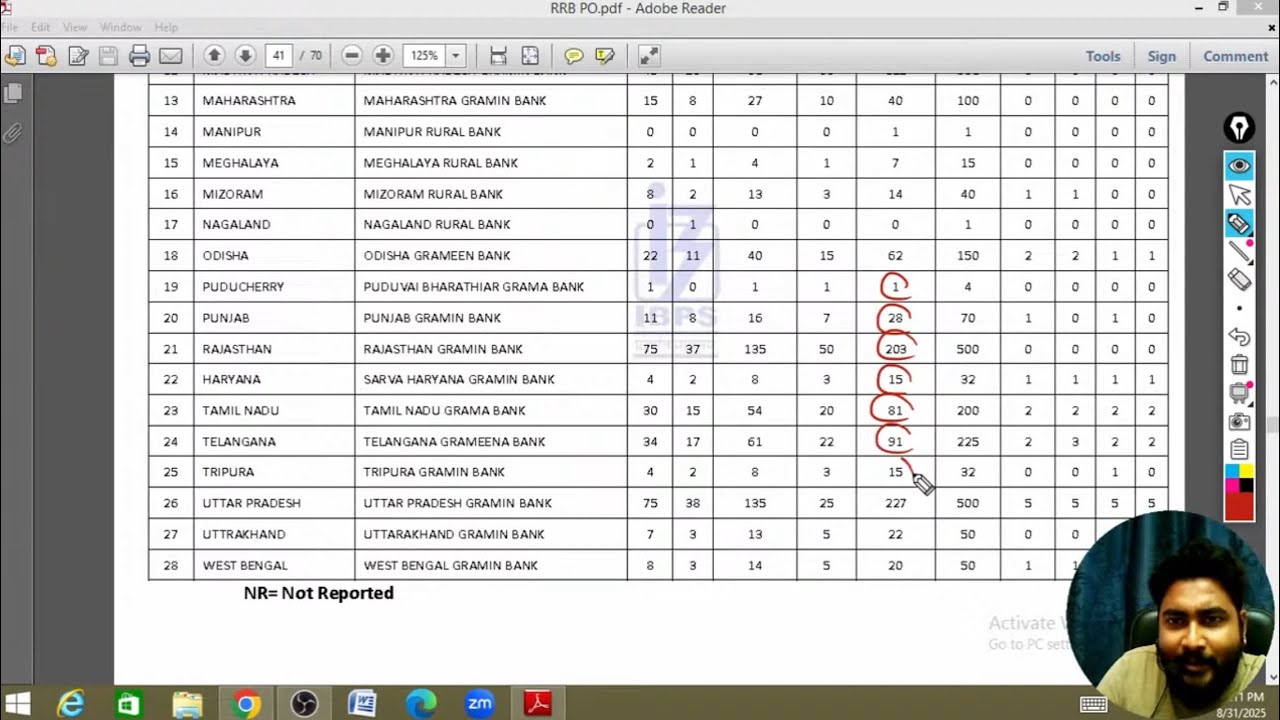Click the Save file floppy icon
This screenshot has width=1280, height=720.
tap(108, 56)
